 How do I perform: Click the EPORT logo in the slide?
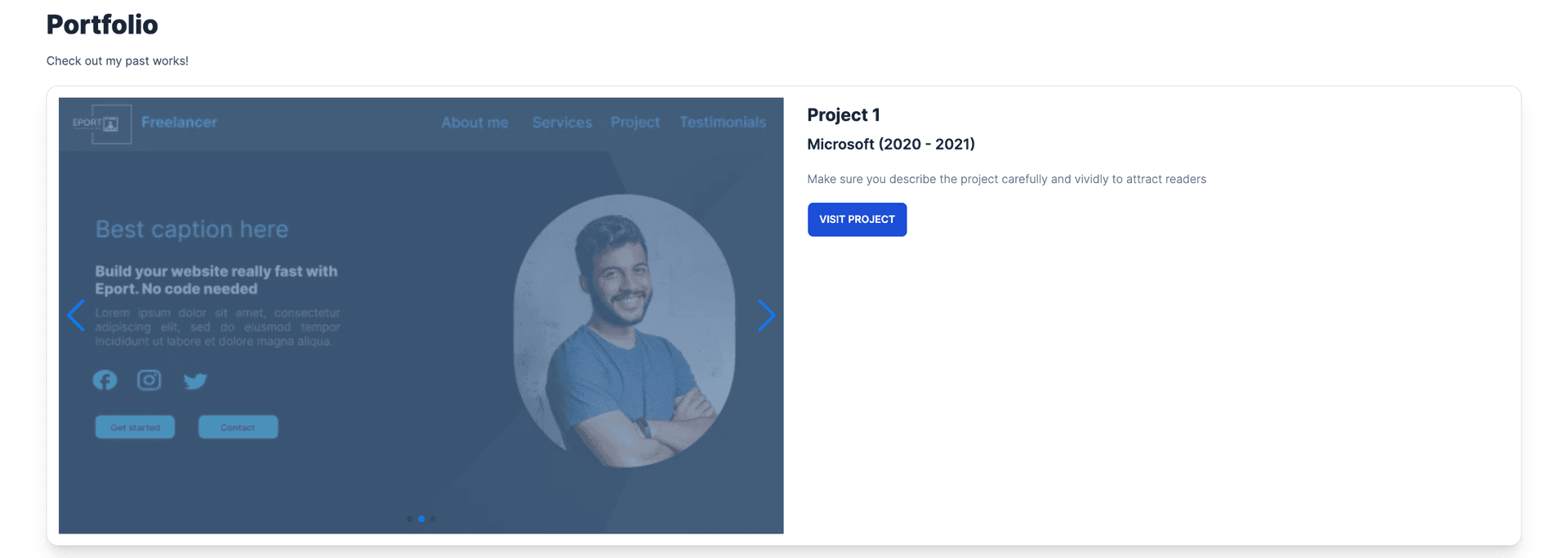tap(101, 123)
